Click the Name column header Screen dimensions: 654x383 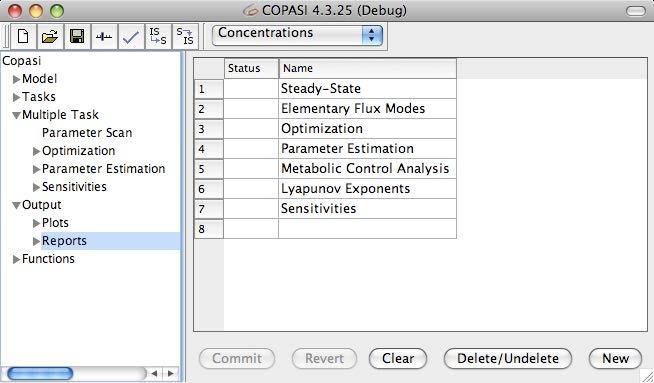click(367, 68)
